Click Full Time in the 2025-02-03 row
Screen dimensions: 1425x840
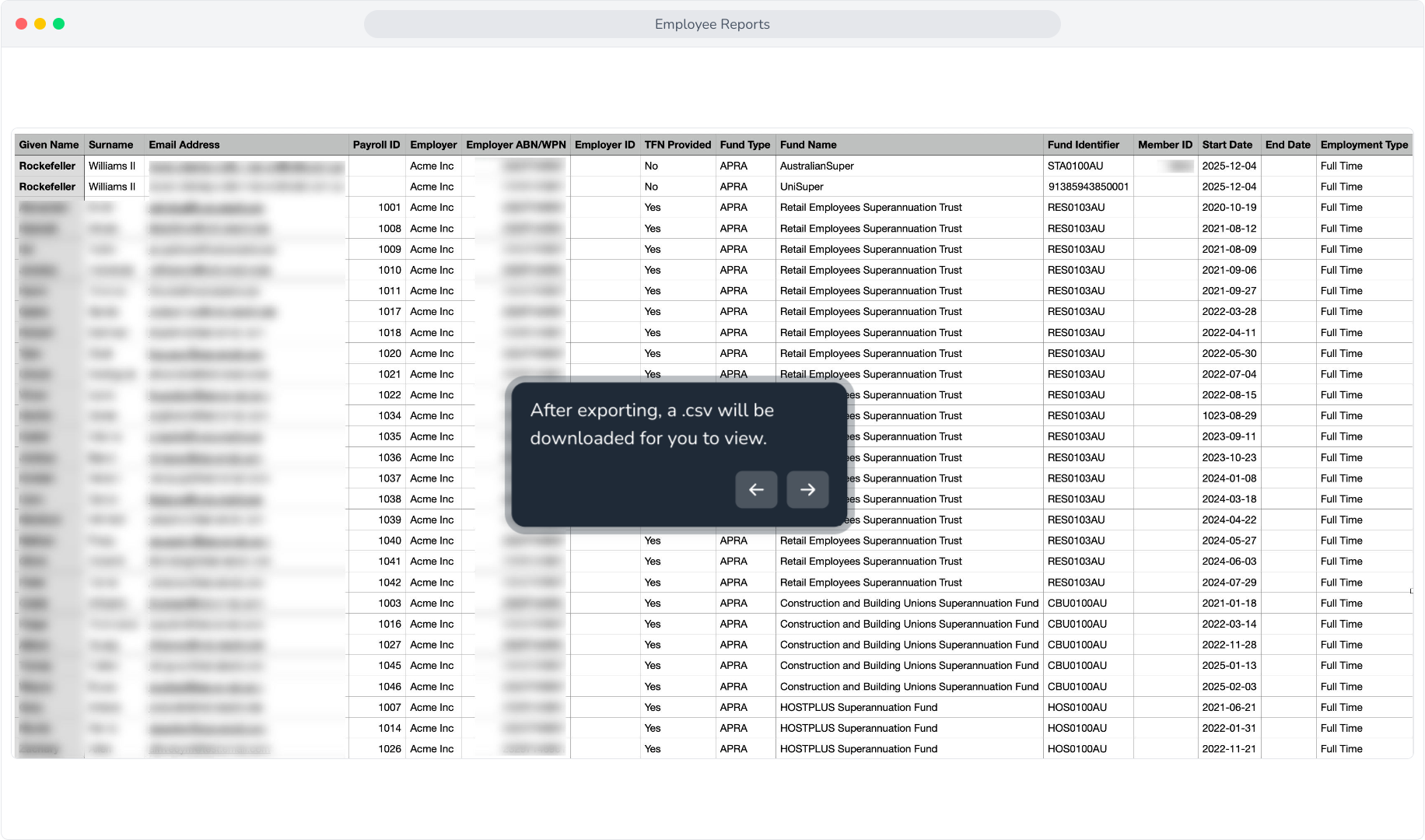coord(1342,687)
